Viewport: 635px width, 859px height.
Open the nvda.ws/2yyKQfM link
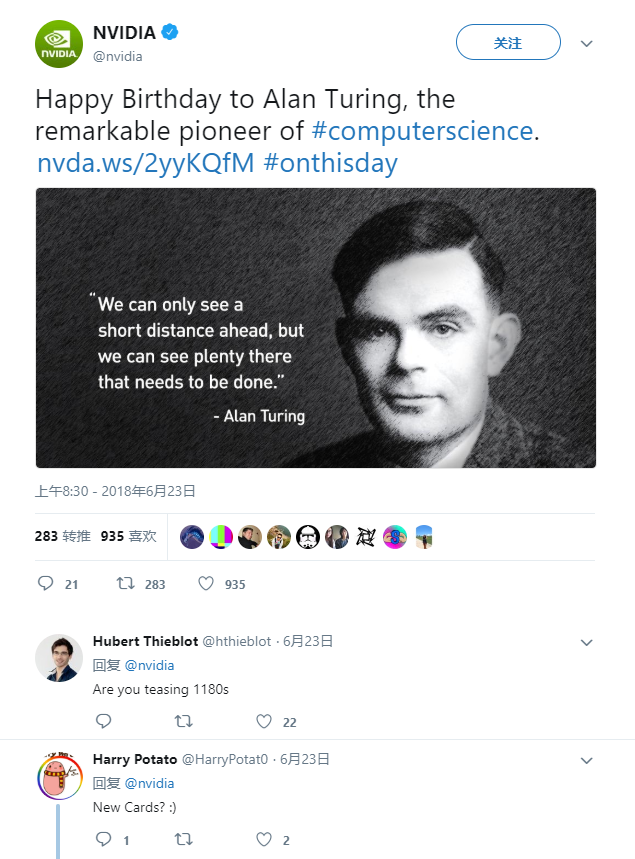pyautogui.click(x=145, y=163)
